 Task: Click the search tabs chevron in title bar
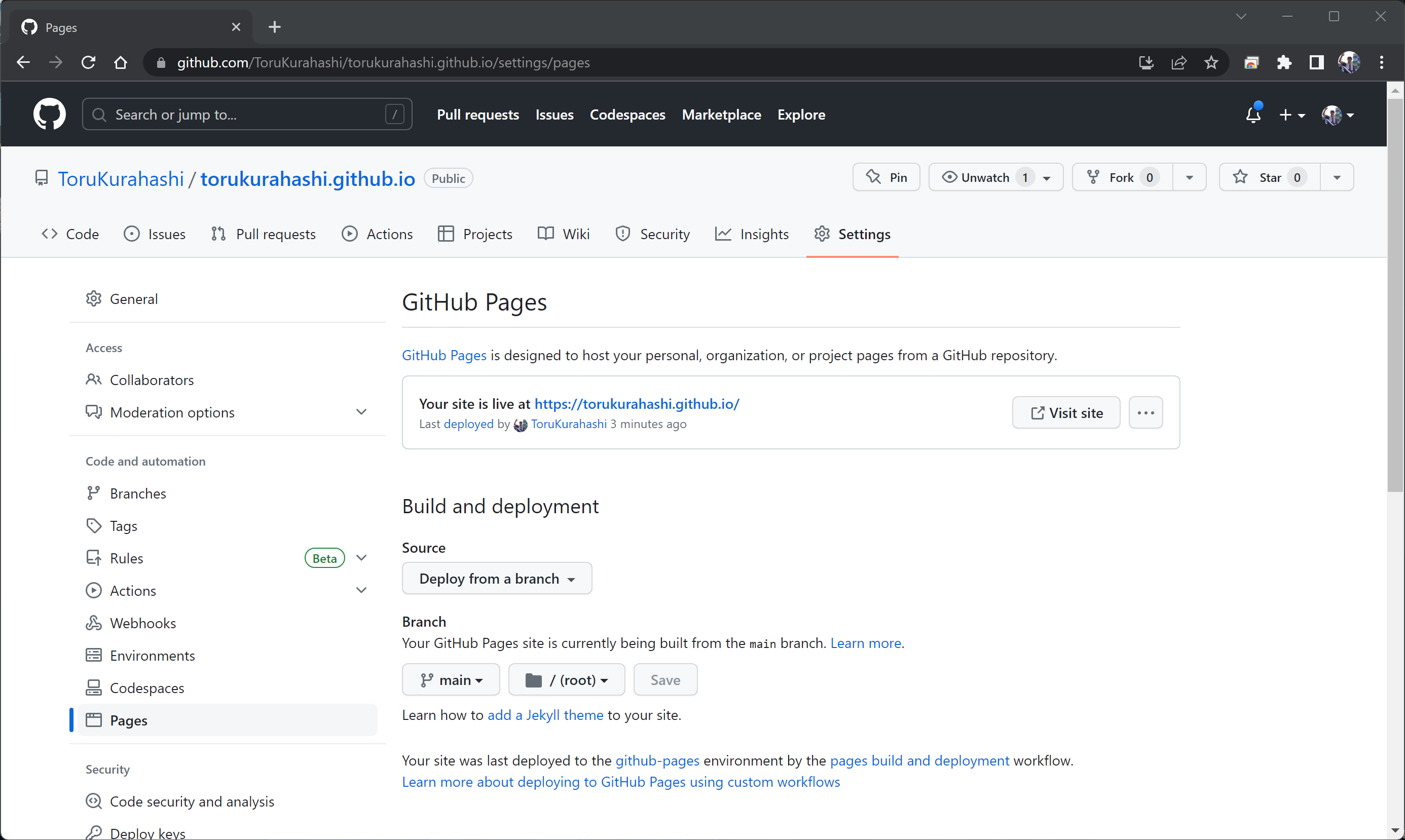(x=1241, y=16)
